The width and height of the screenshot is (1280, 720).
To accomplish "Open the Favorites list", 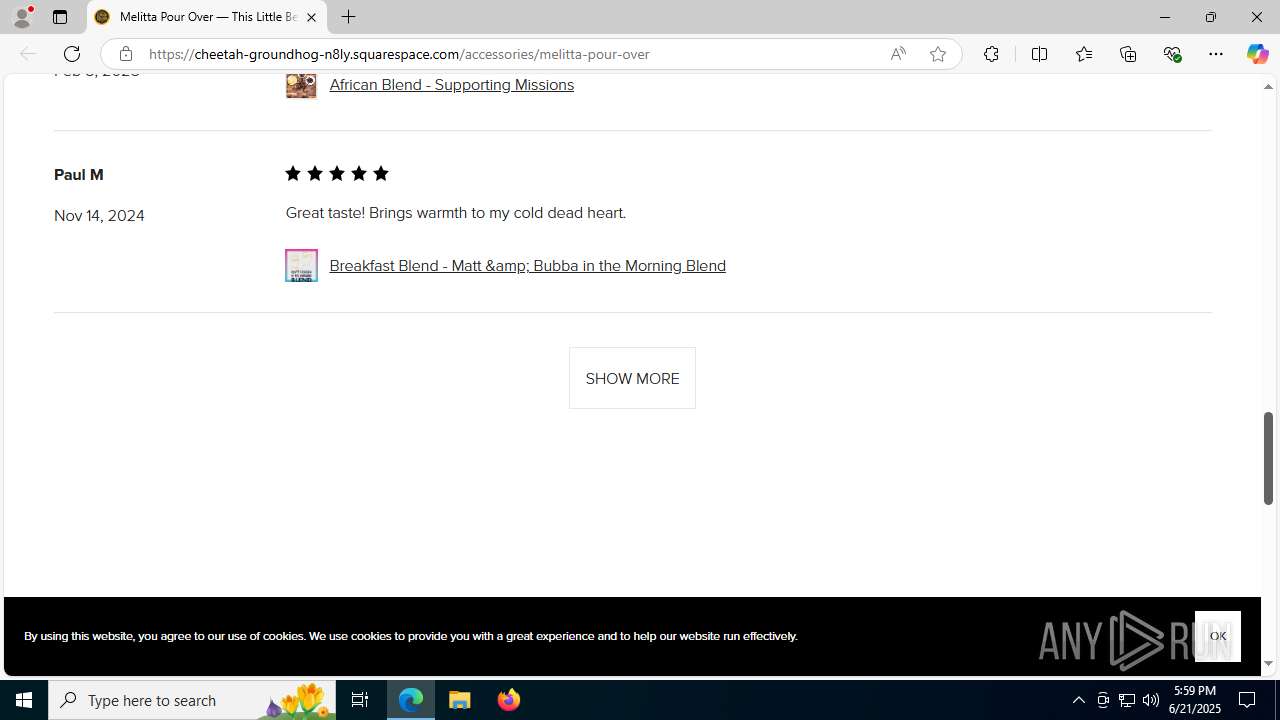I will click(x=1084, y=54).
